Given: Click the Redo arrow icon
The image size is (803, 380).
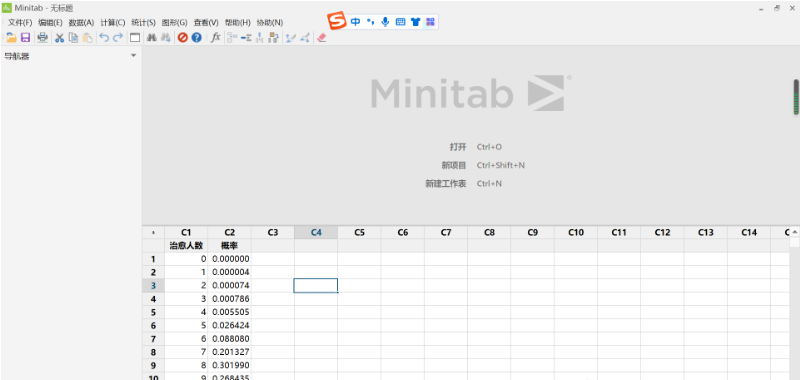Looking at the screenshot, I should pos(118,37).
